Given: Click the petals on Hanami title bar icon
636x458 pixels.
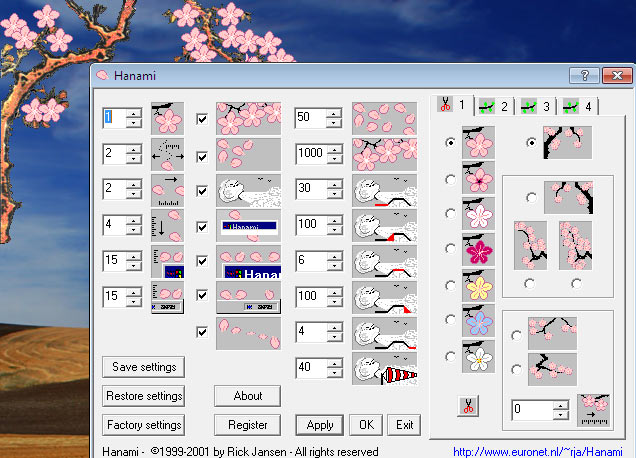Looking at the screenshot, I should click(248, 261).
